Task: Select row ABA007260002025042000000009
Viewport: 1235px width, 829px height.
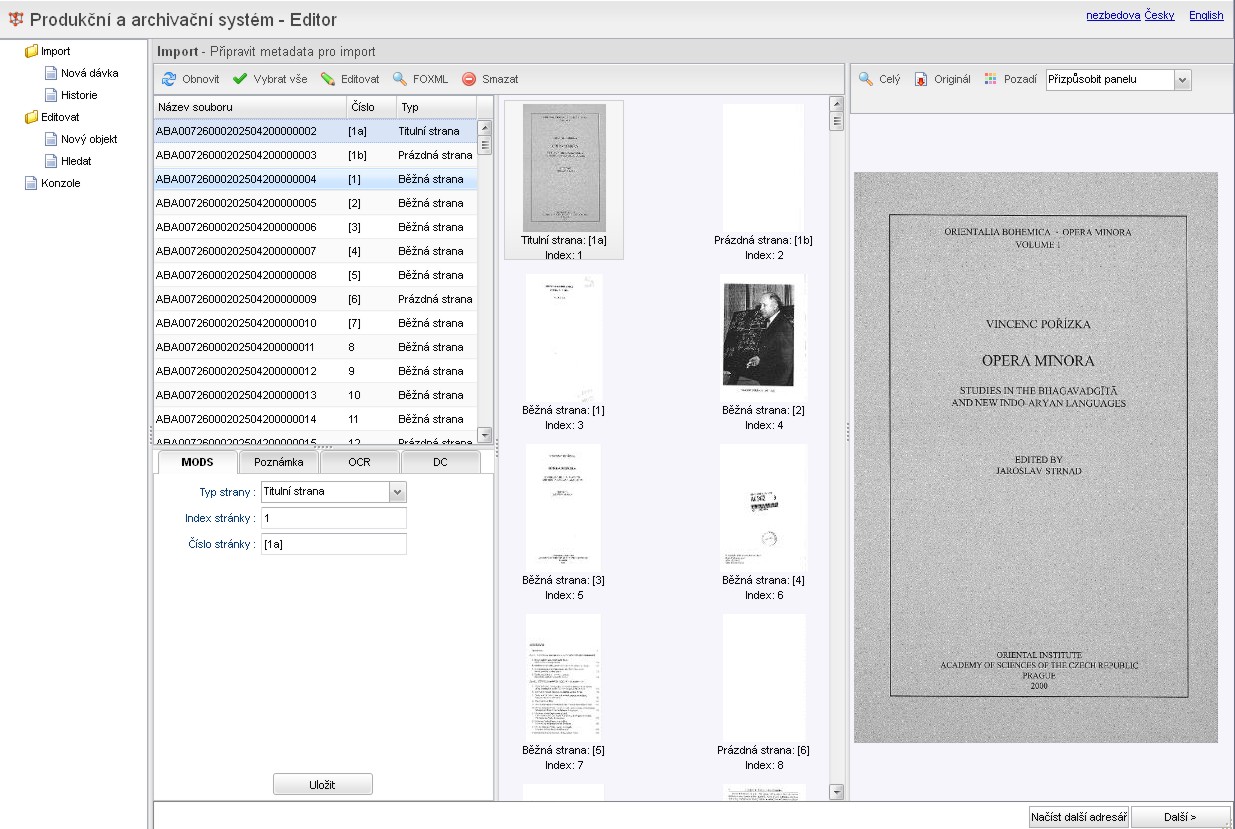Action: [315, 299]
